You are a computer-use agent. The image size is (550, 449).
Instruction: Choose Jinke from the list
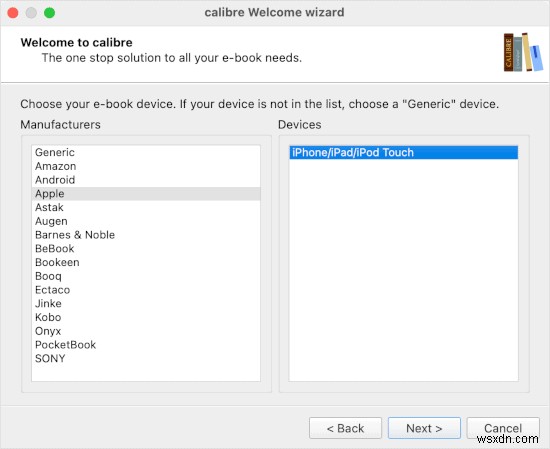(146, 303)
